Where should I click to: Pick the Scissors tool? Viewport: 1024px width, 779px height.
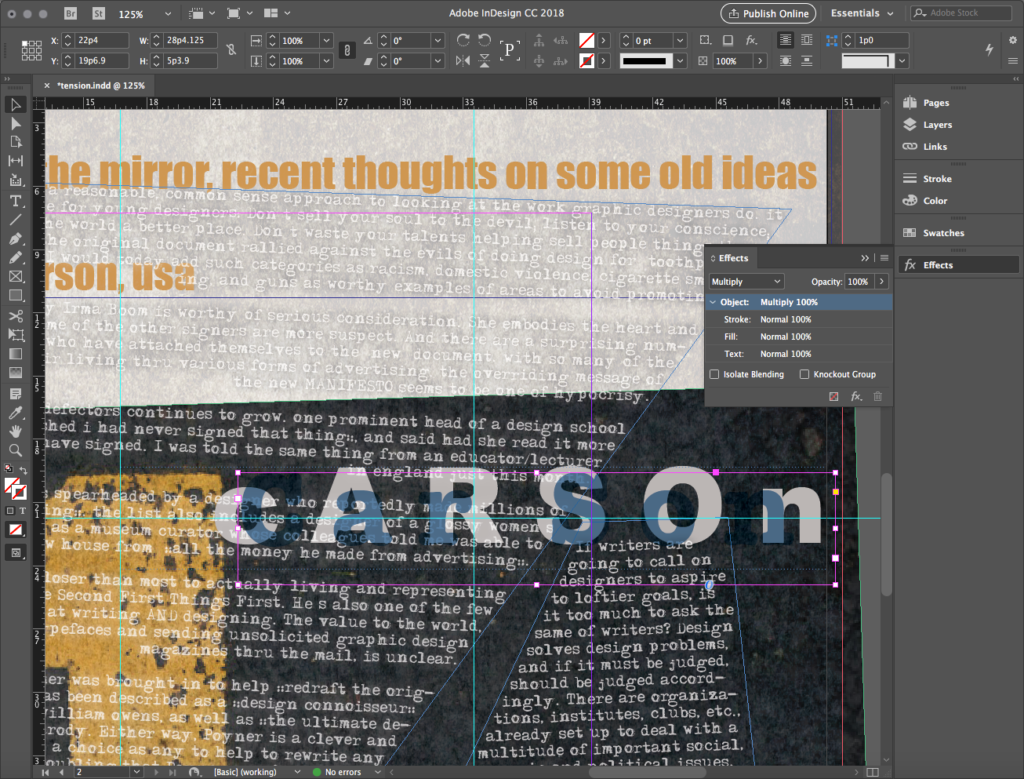(16, 316)
